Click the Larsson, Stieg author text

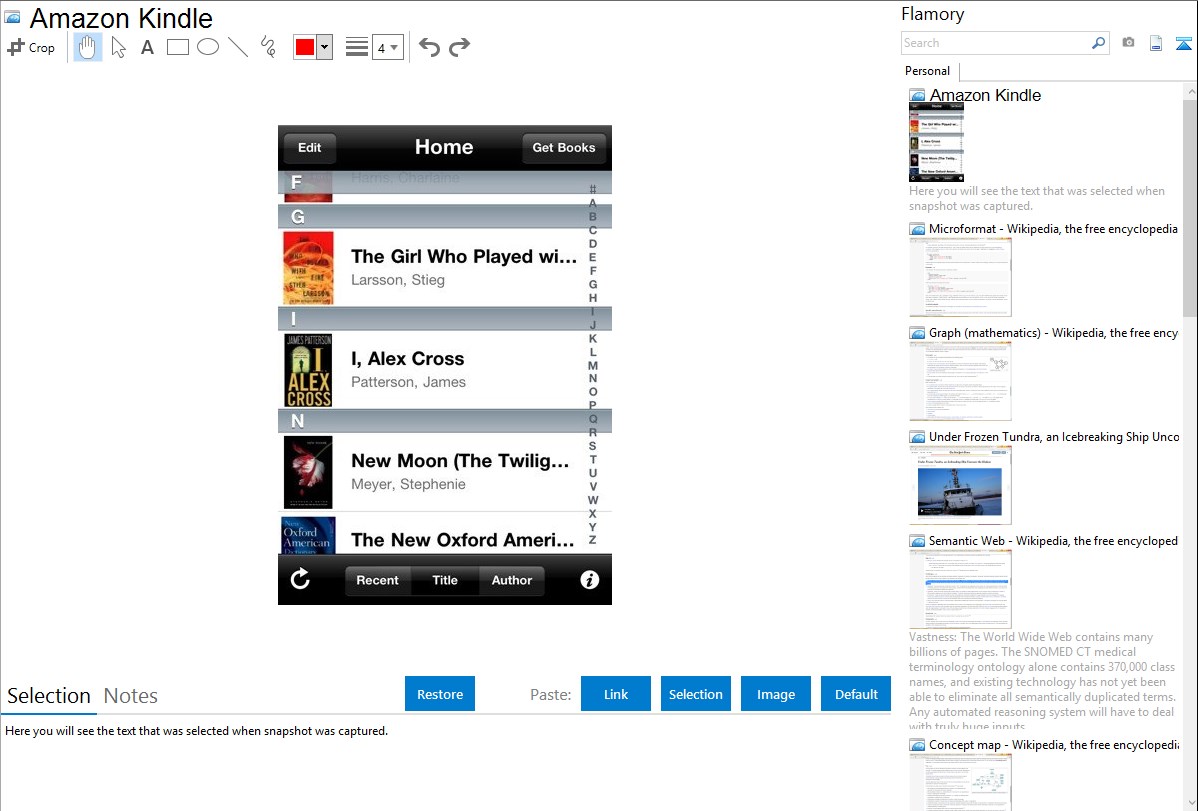397,280
